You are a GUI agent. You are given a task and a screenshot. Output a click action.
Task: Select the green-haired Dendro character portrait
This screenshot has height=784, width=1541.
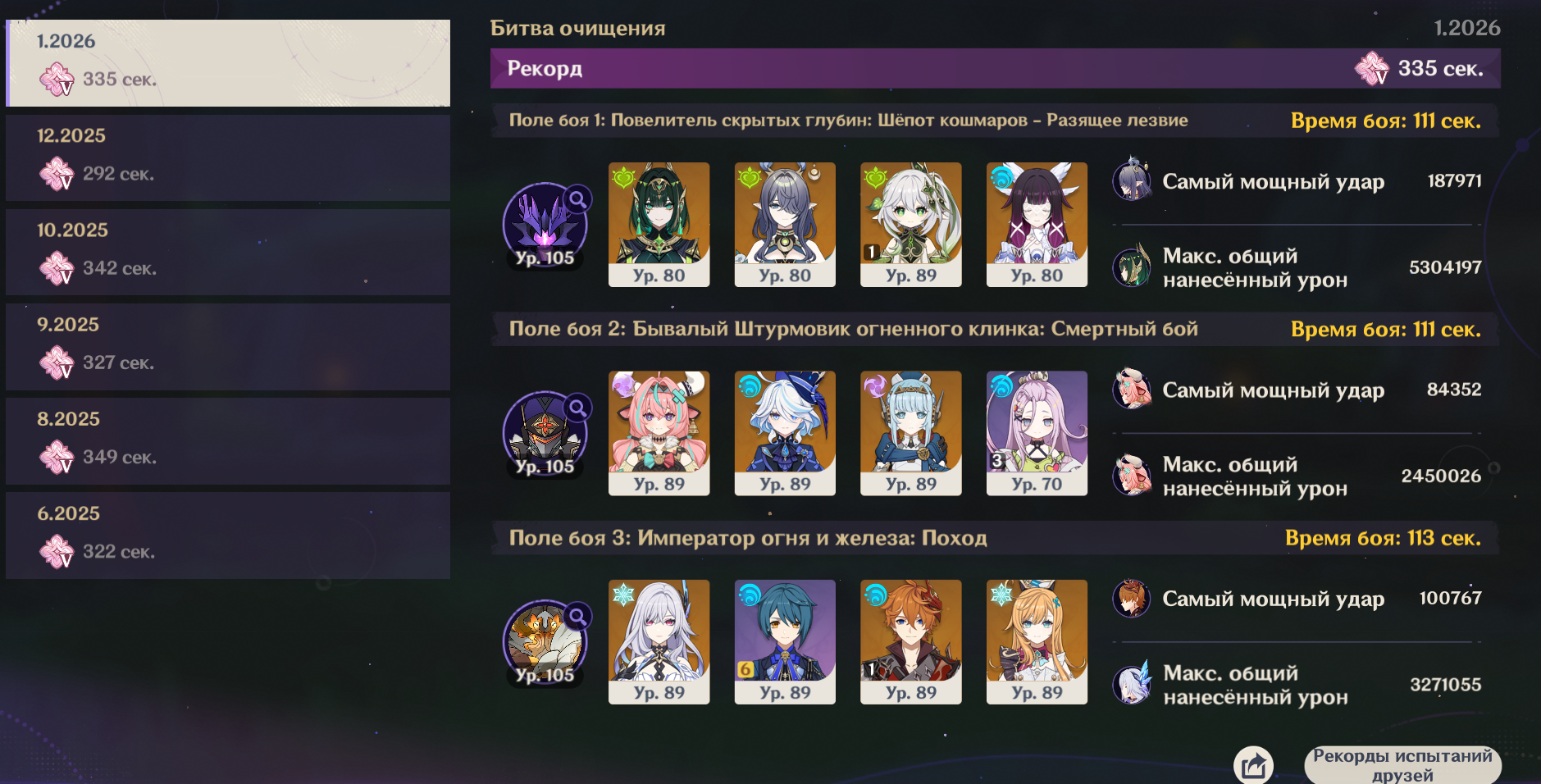coord(659,224)
